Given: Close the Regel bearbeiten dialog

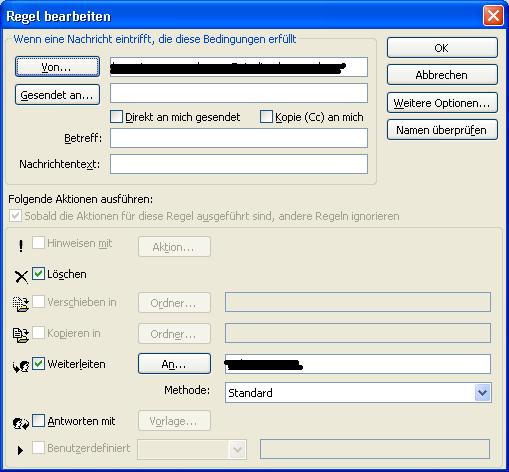Looking at the screenshot, I should point(493,16).
